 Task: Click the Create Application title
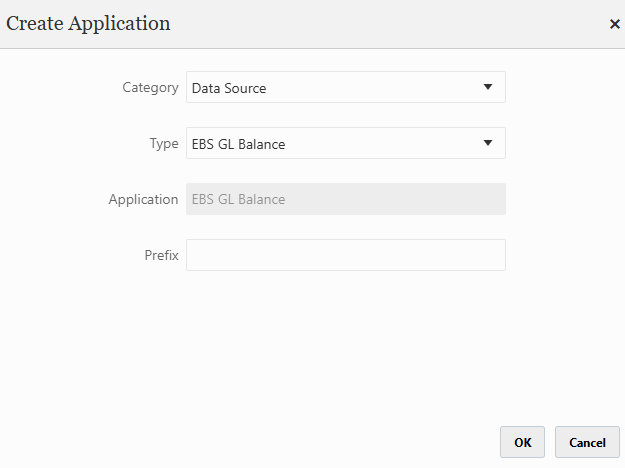[x=88, y=24]
